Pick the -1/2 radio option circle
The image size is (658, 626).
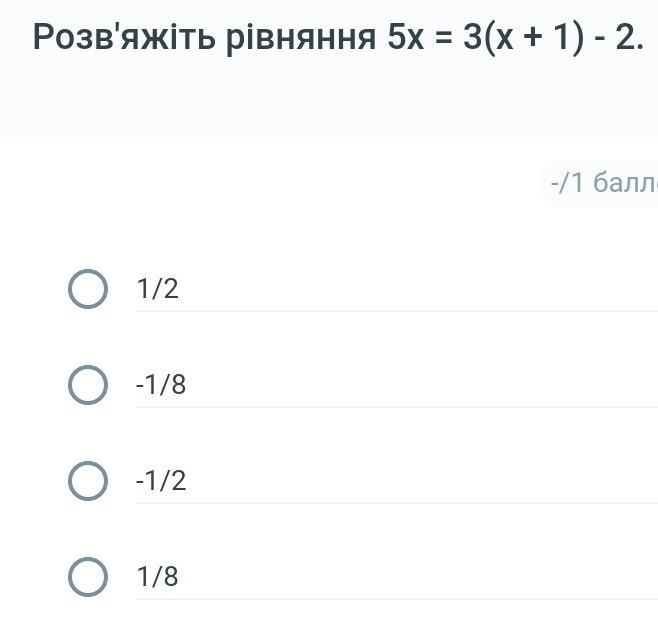(88, 481)
